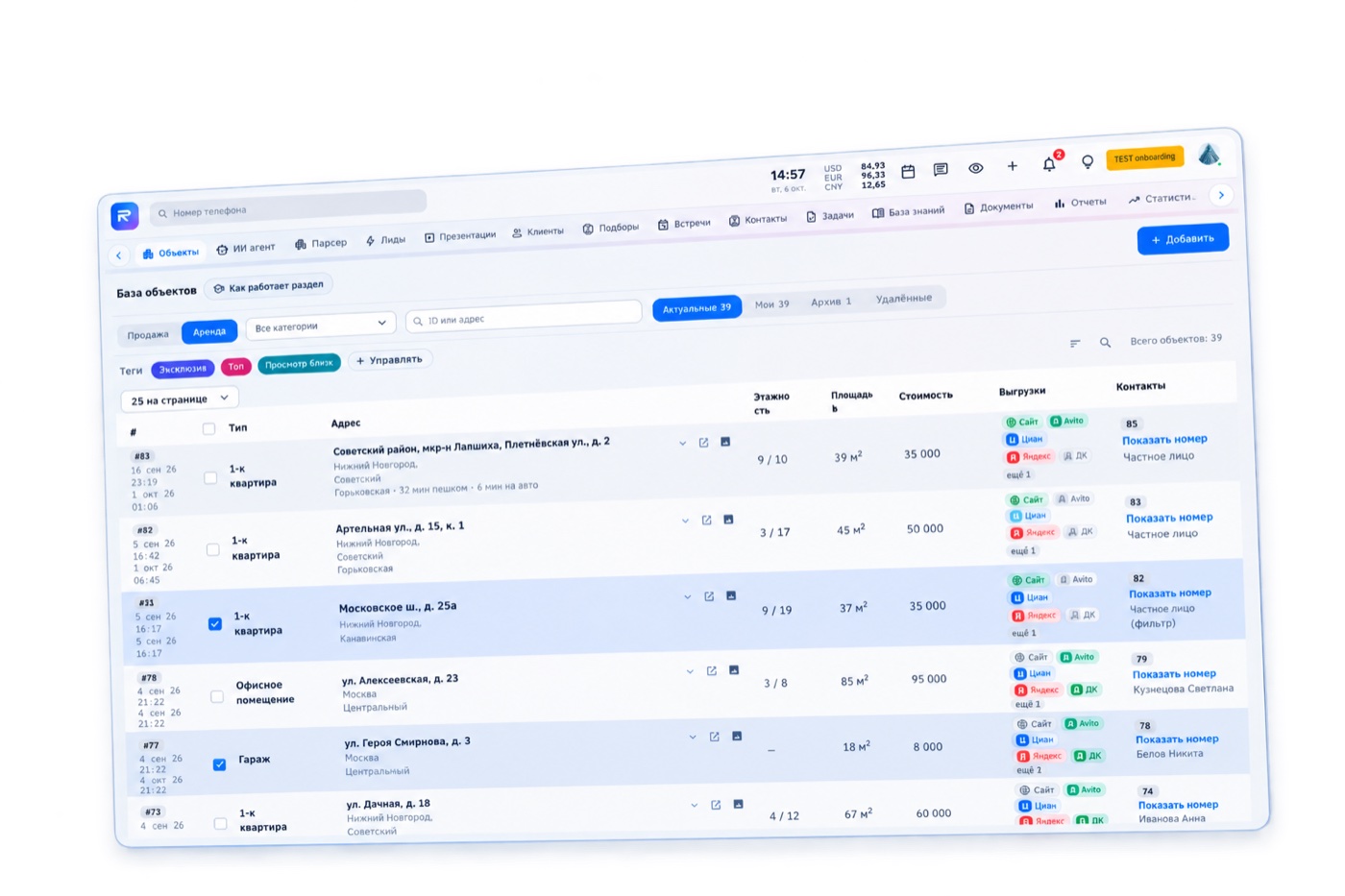1345x896 pixels.
Task: Open the Все категории dropdown
Action: 321,327
